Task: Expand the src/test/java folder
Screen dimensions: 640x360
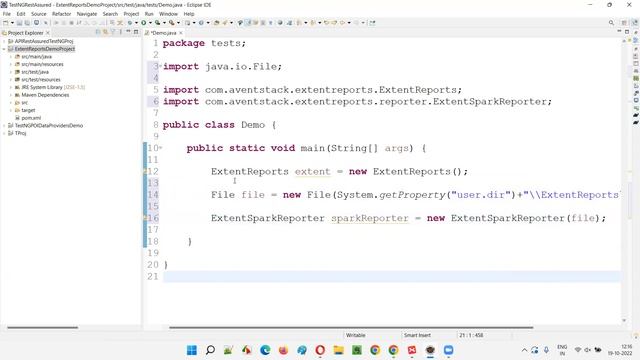Action: tap(11, 72)
